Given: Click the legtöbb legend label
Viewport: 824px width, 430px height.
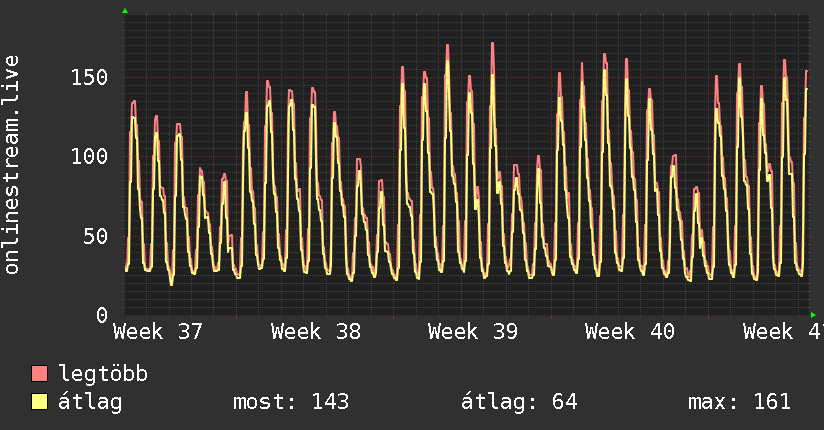Looking at the screenshot, I should [103, 374].
